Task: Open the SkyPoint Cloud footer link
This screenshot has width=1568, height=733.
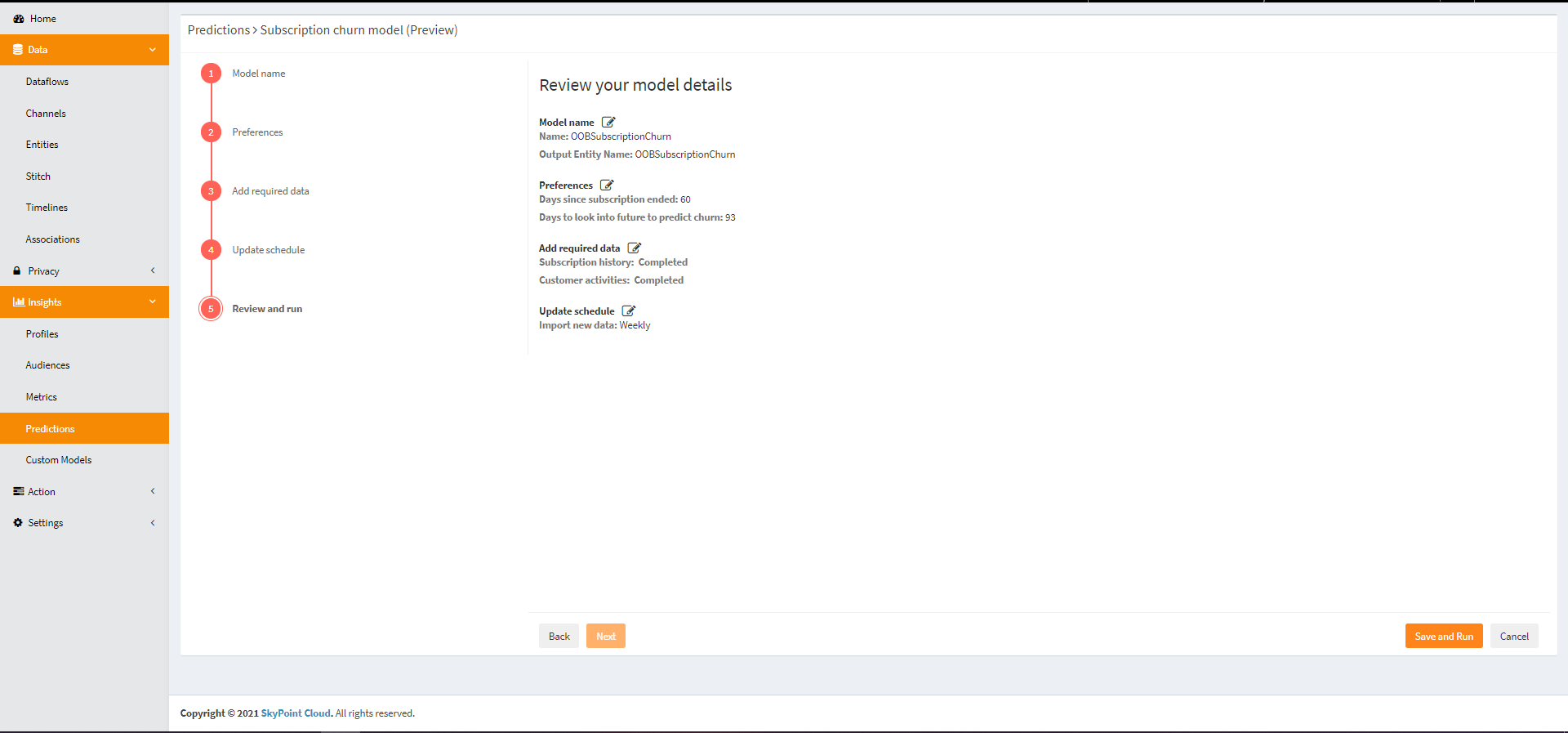Action: pyautogui.click(x=296, y=713)
